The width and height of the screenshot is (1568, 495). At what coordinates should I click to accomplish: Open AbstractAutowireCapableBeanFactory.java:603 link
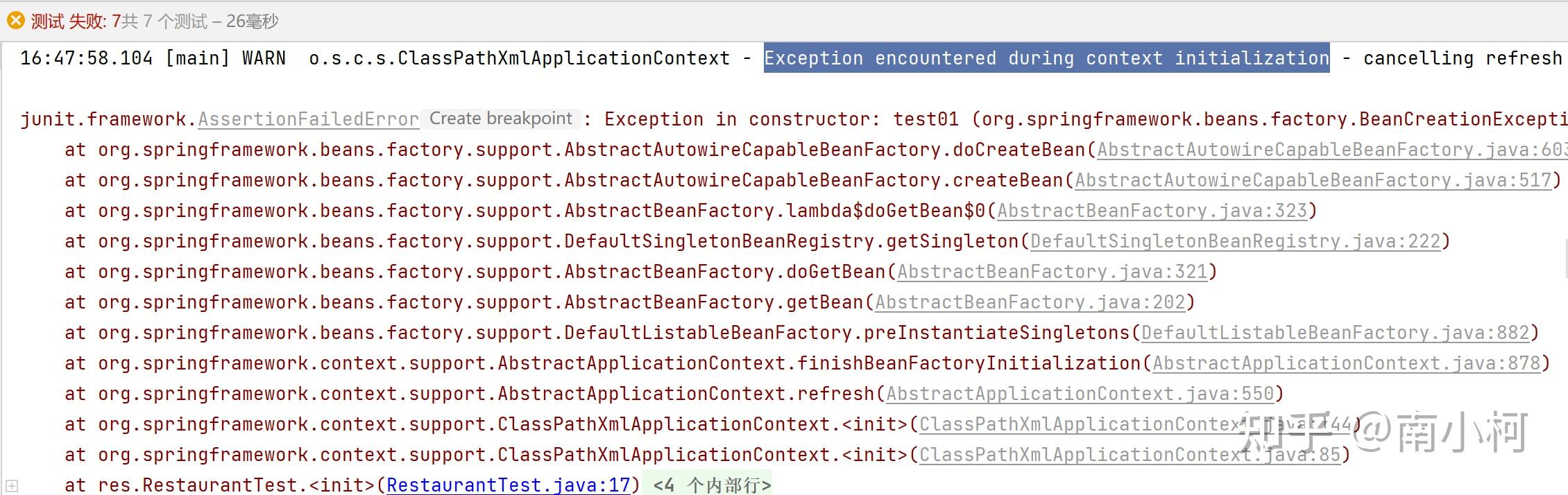click(1332, 150)
